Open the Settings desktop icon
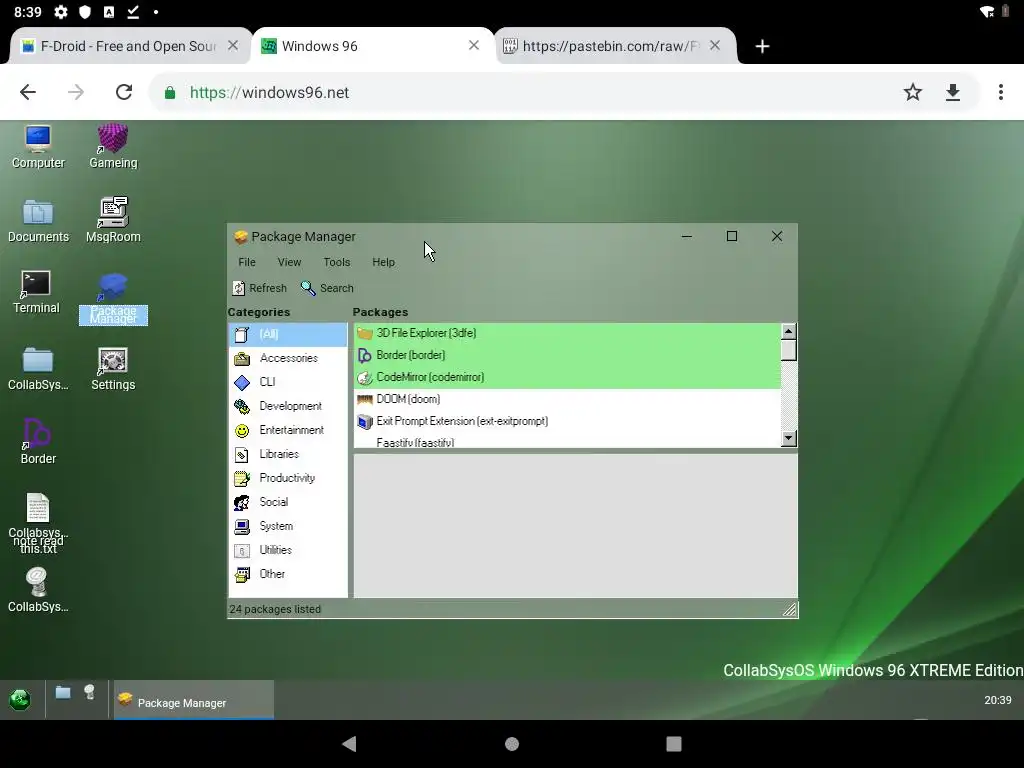The height and width of the screenshot is (768, 1024). tap(113, 369)
